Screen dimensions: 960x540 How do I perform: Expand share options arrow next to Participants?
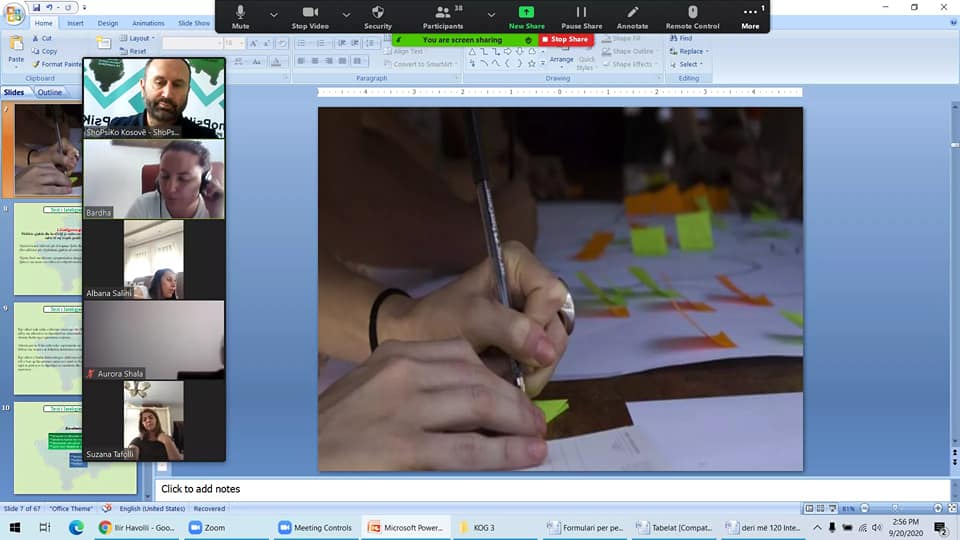[x=491, y=14]
